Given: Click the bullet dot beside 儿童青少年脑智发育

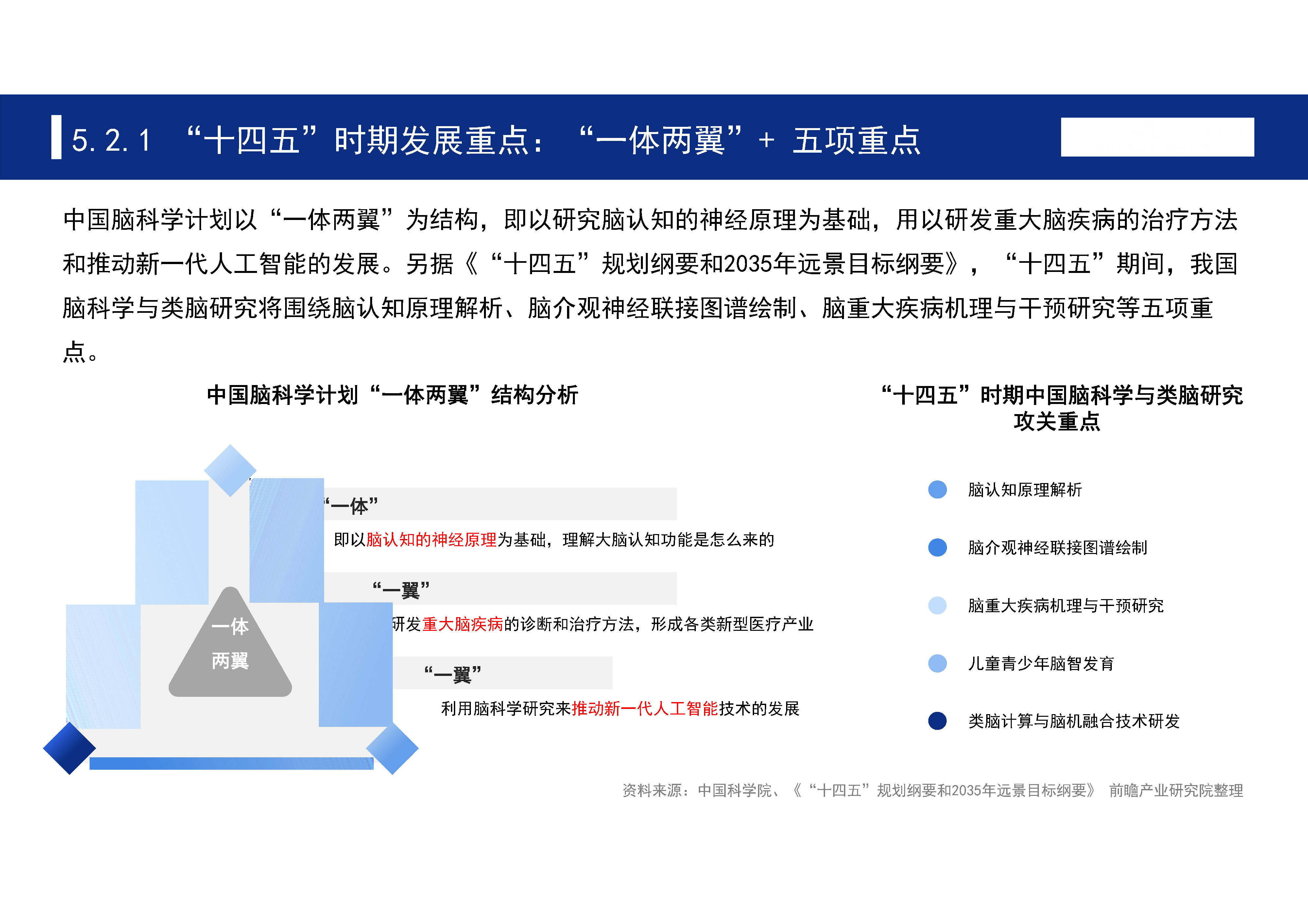Looking at the screenshot, I should point(937,663).
